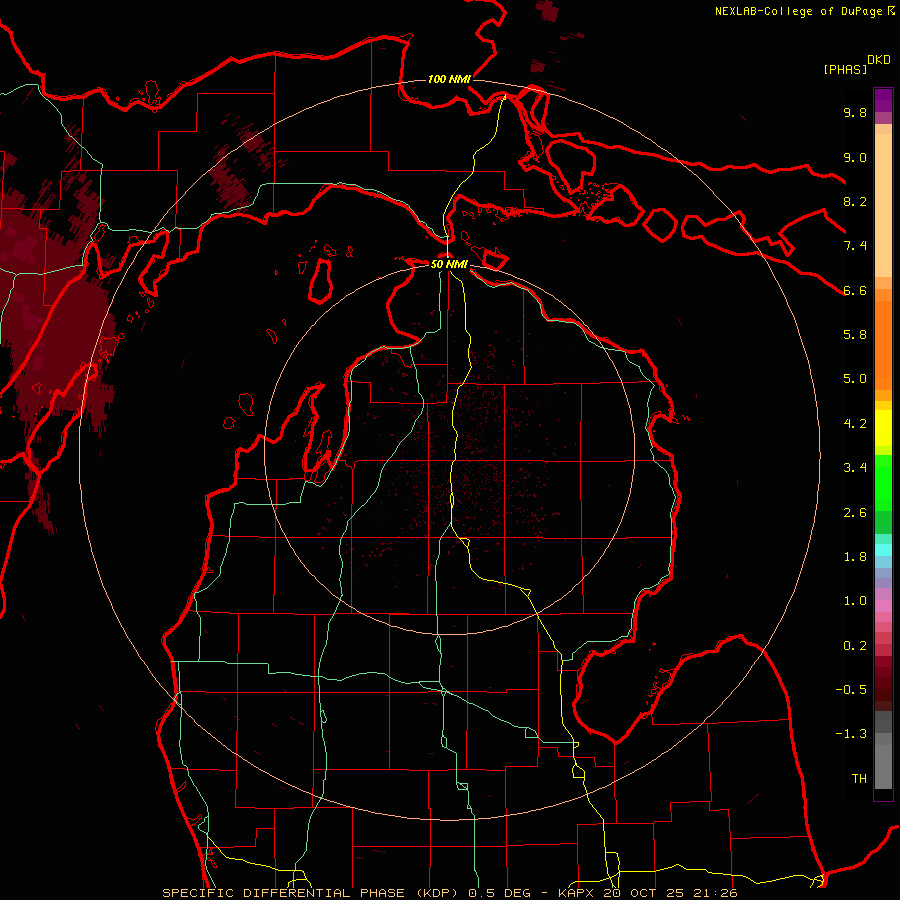
Task: Click the 7.4 scale value
Action: click(855, 246)
